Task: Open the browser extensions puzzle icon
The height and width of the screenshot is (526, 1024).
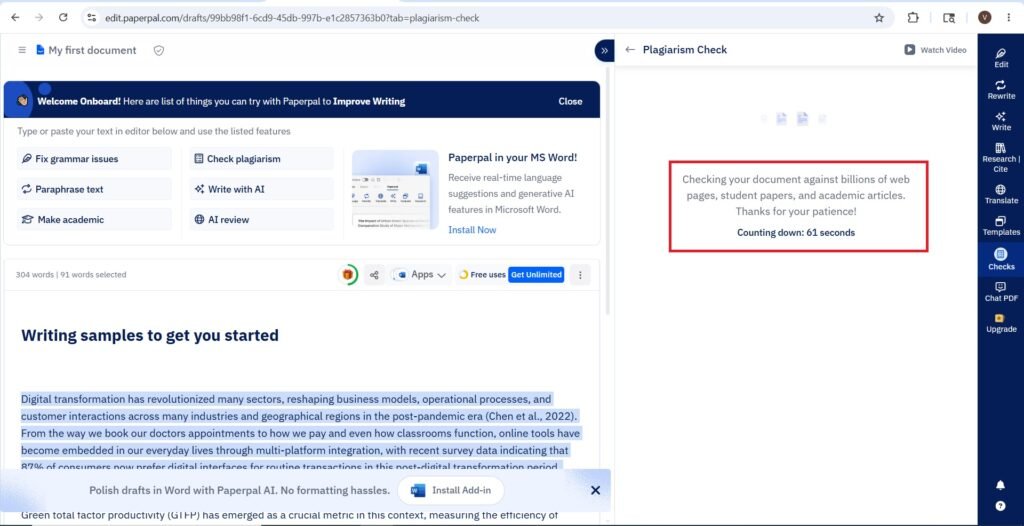Action: coord(913,18)
